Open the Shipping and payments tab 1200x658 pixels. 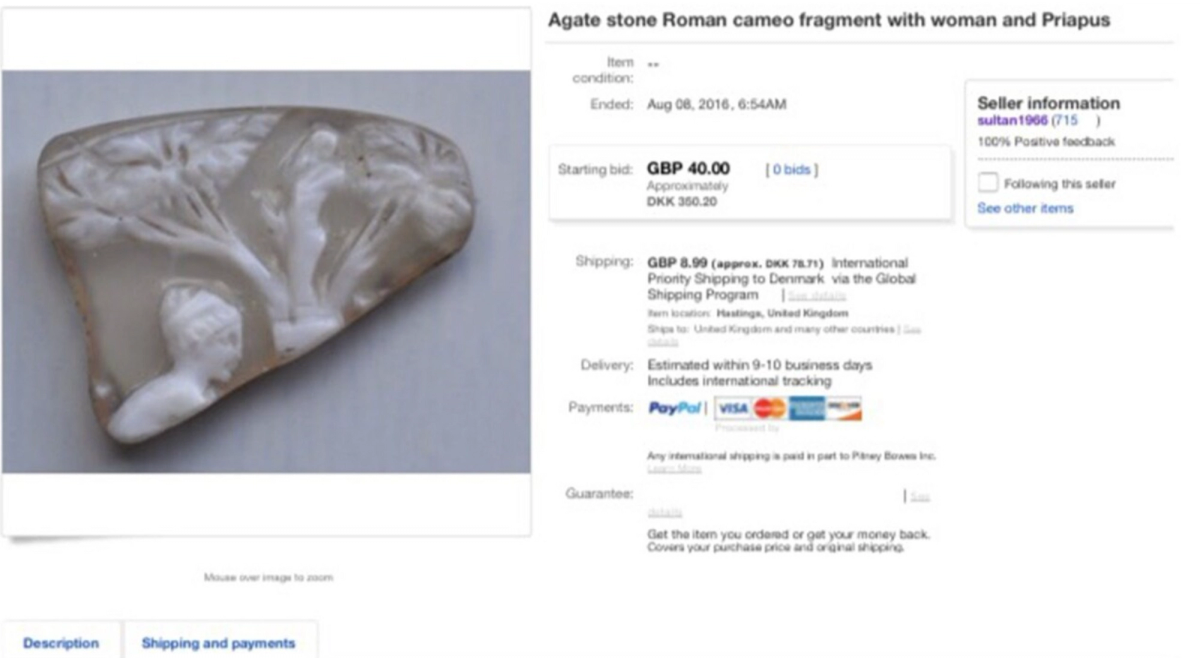coord(219,644)
